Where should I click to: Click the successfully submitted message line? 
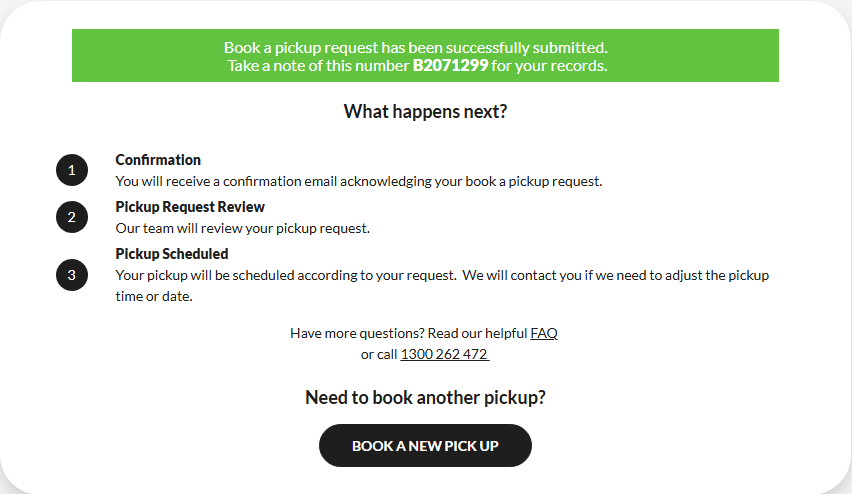click(x=415, y=47)
